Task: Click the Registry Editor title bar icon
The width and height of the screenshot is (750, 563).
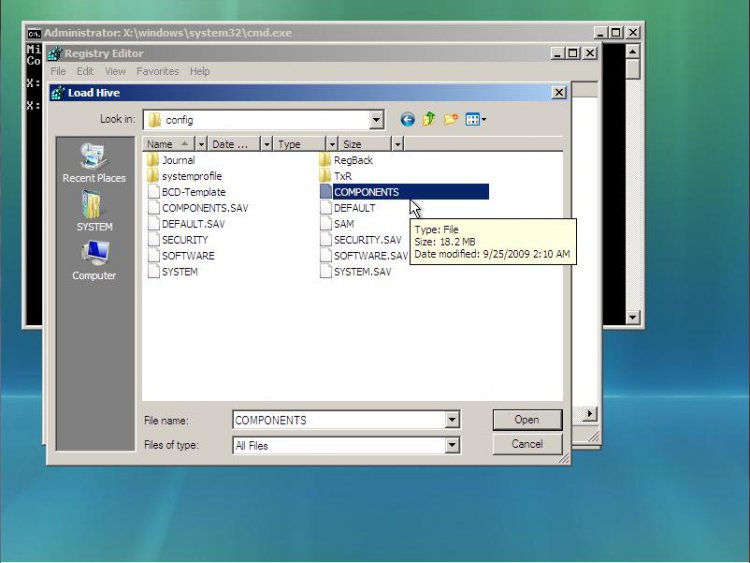Action: point(55,54)
